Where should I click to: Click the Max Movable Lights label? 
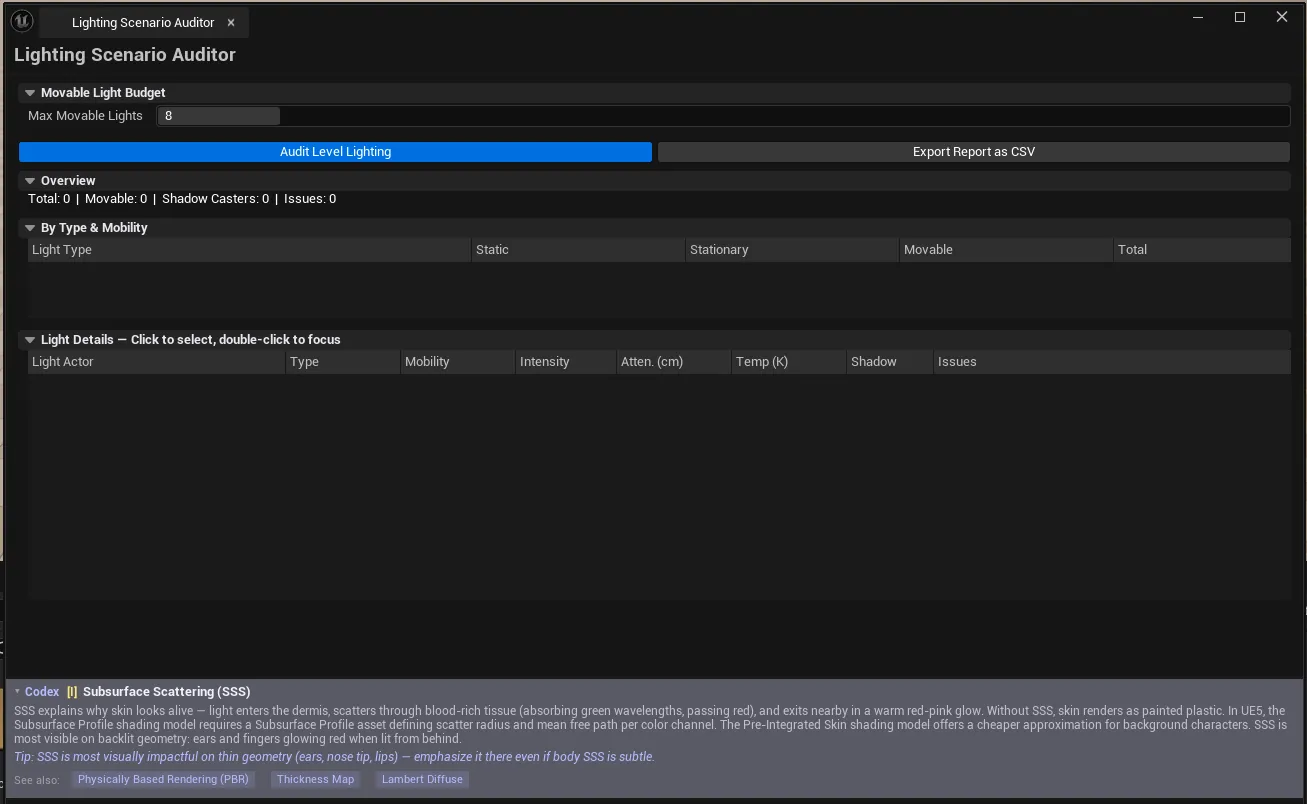pyautogui.click(x=85, y=116)
